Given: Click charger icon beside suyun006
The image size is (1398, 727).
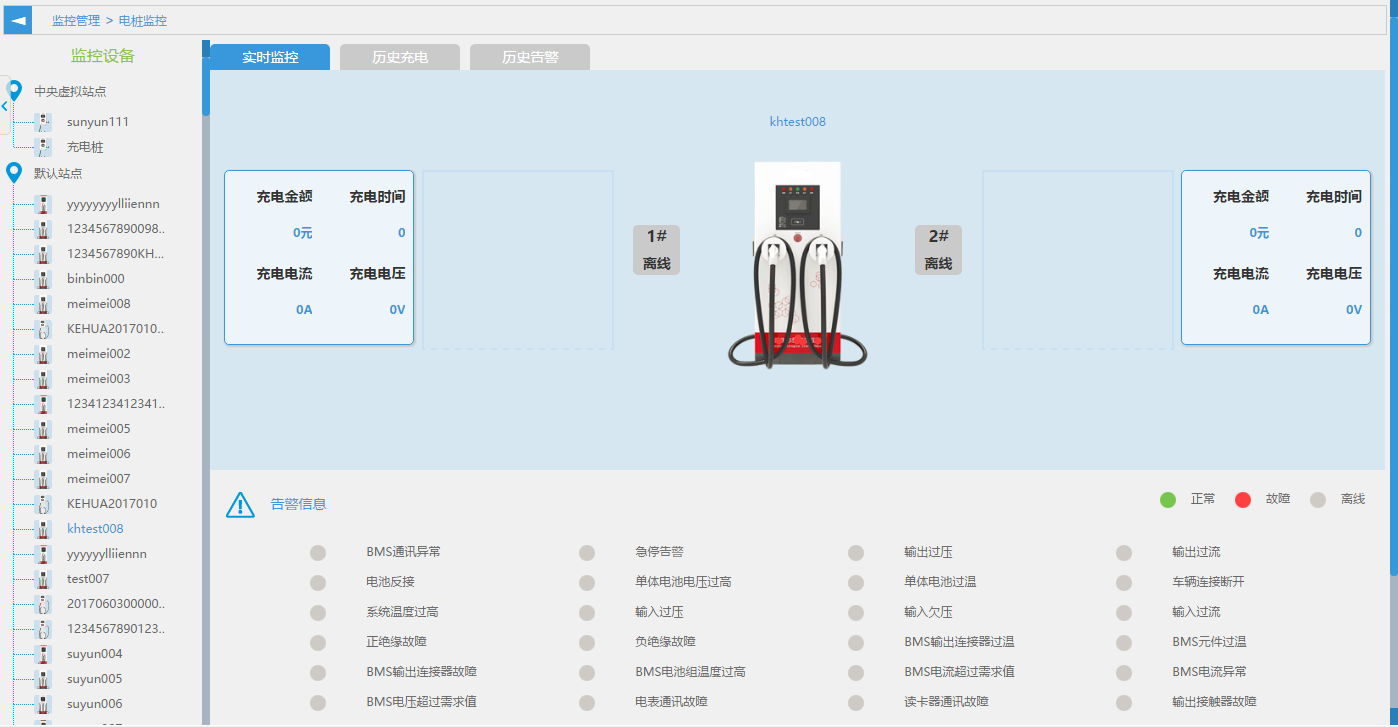Looking at the screenshot, I should 43,704.
